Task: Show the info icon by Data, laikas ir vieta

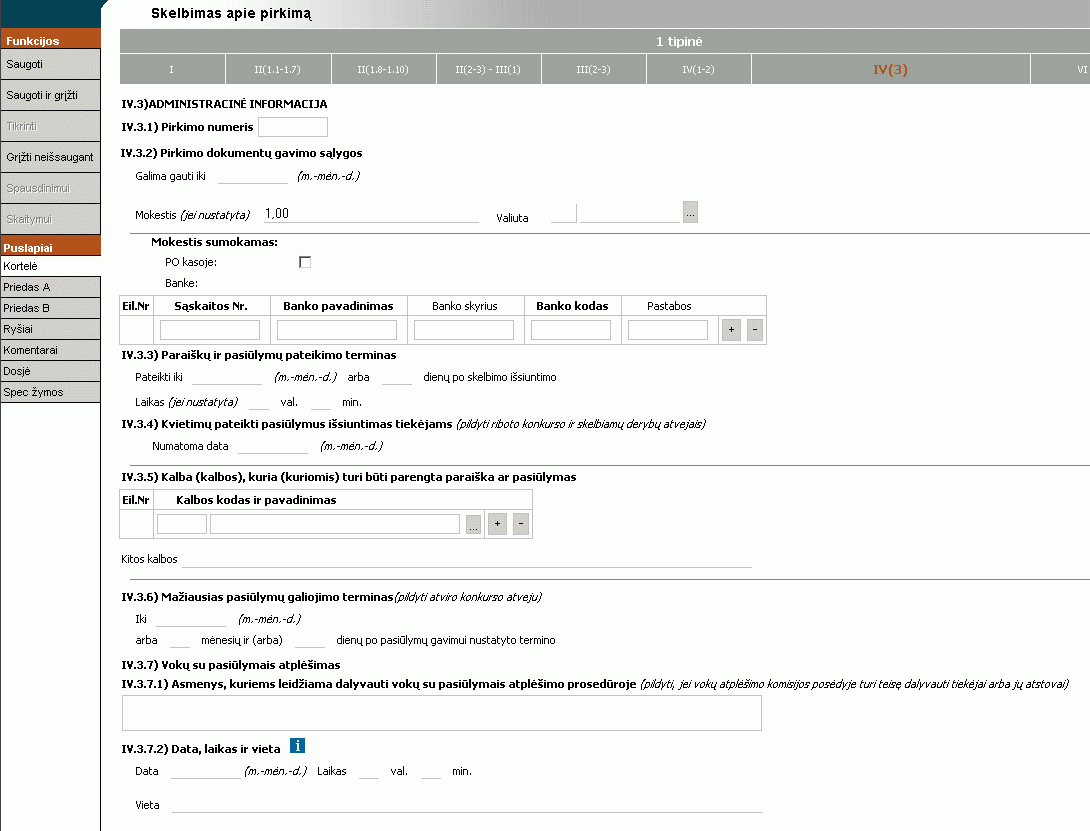Action: 298,745
